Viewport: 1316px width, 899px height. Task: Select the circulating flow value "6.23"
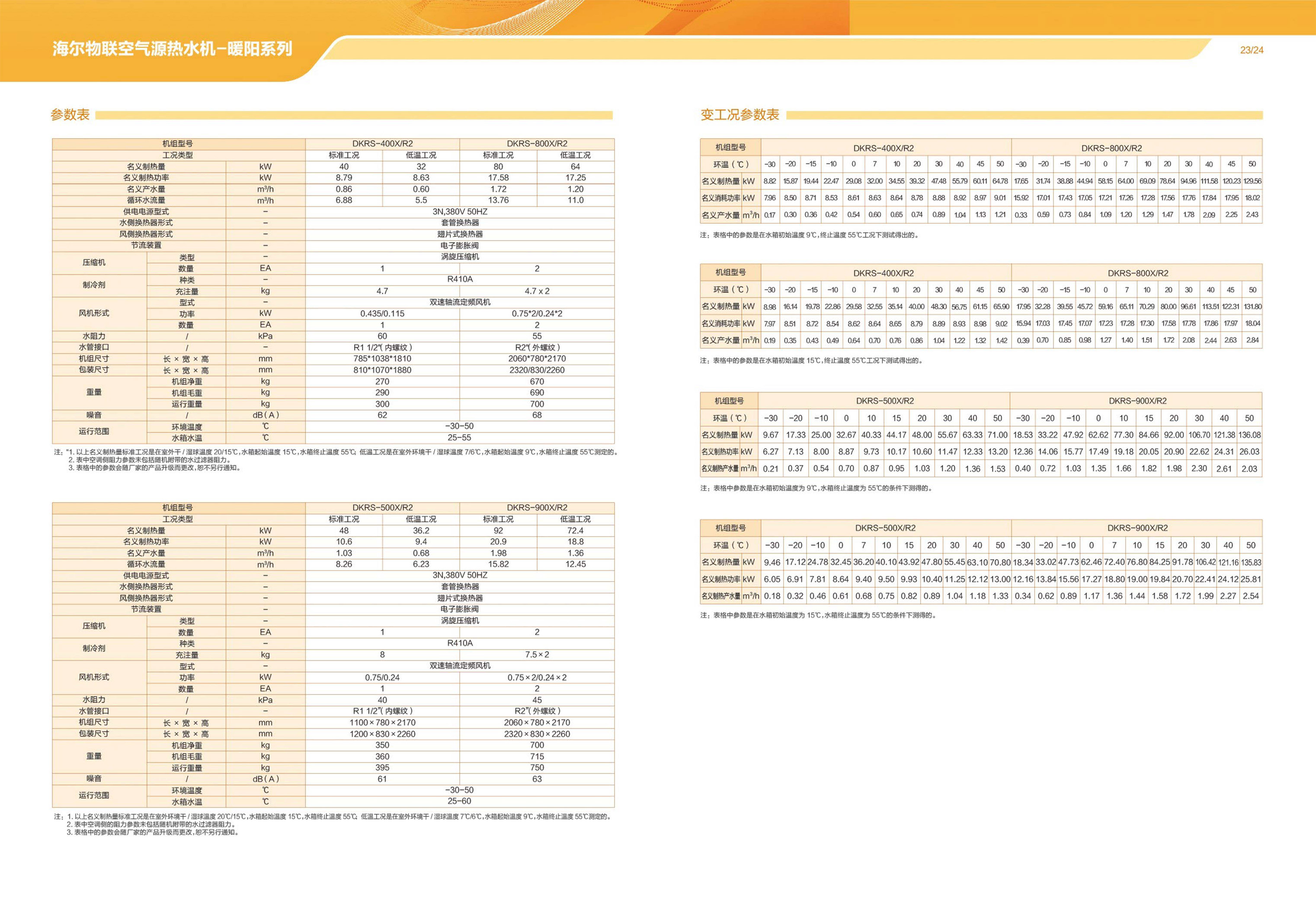pyautogui.click(x=421, y=564)
